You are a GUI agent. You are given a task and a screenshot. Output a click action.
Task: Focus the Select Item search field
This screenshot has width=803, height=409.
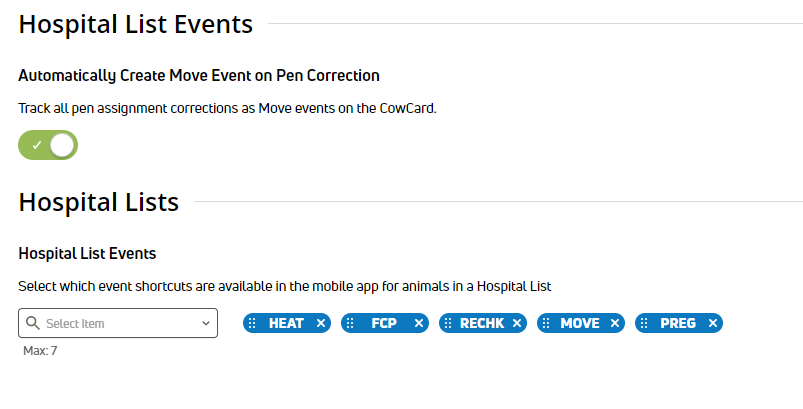pos(118,323)
